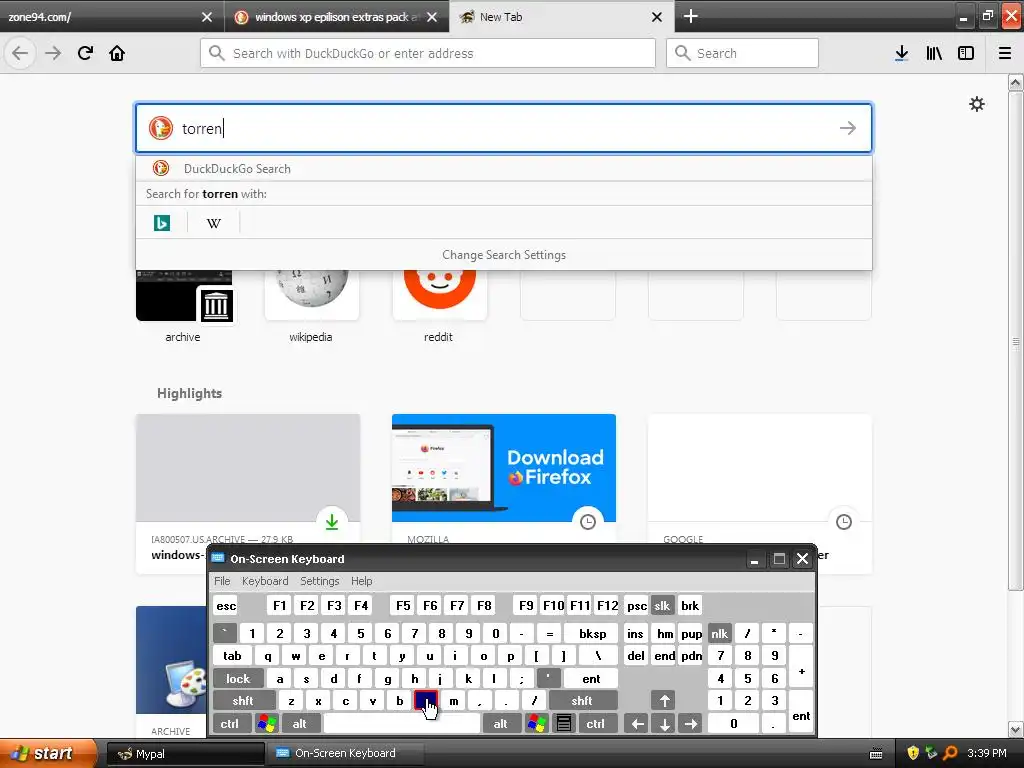Image resolution: width=1024 pixels, height=768 pixels.
Task: Click the browser back arrow
Action: [20, 53]
